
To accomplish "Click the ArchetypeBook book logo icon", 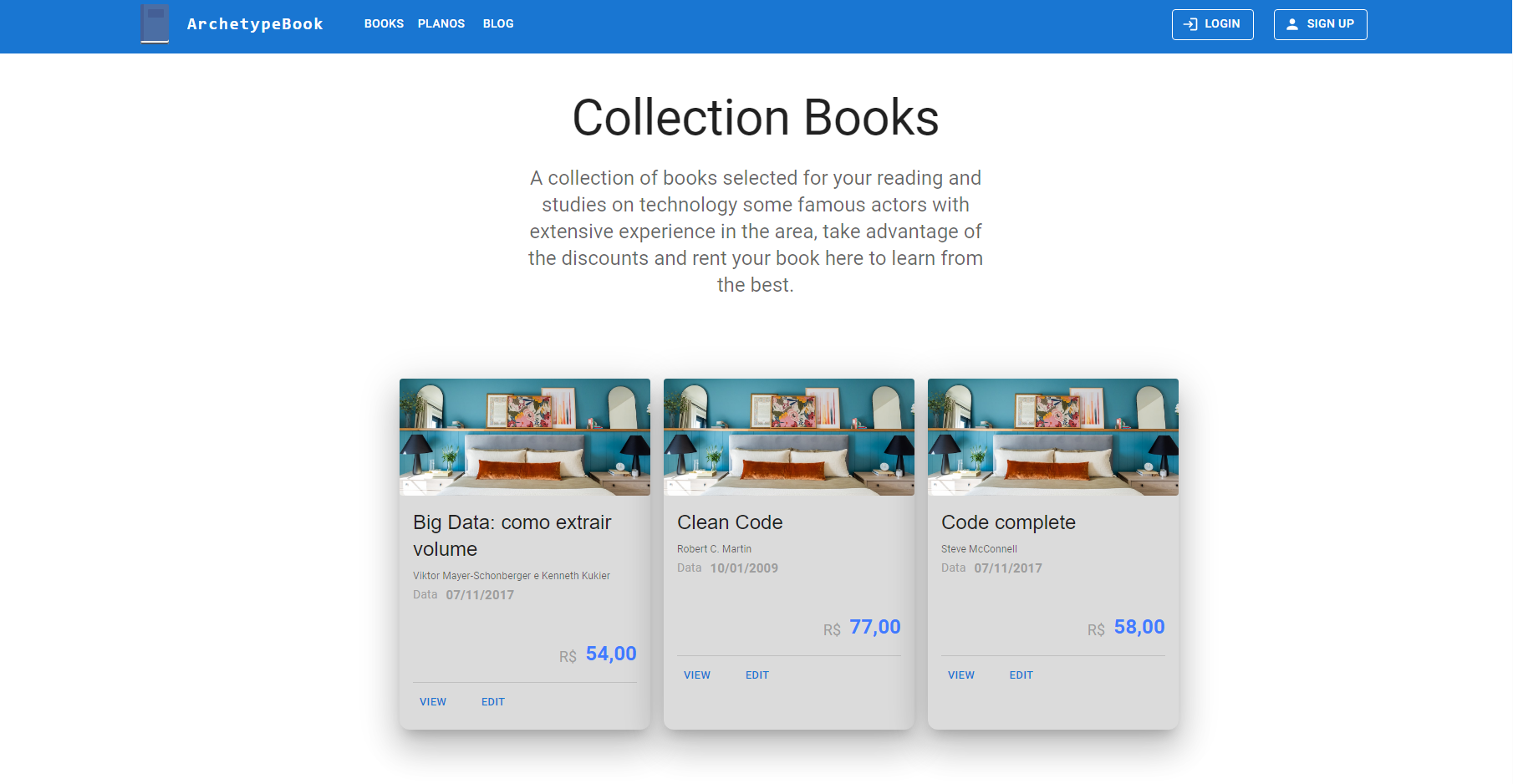I will click(x=155, y=23).
